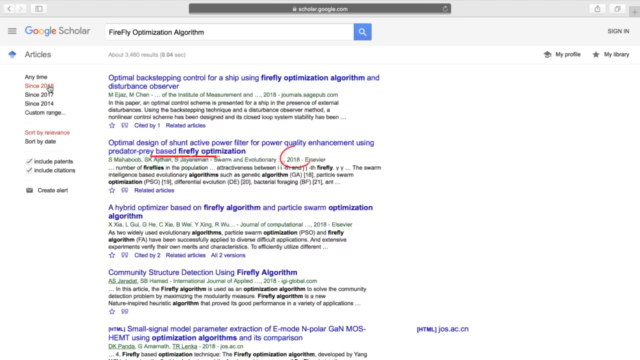Toggle the 'include citations' checkbox

point(29,170)
